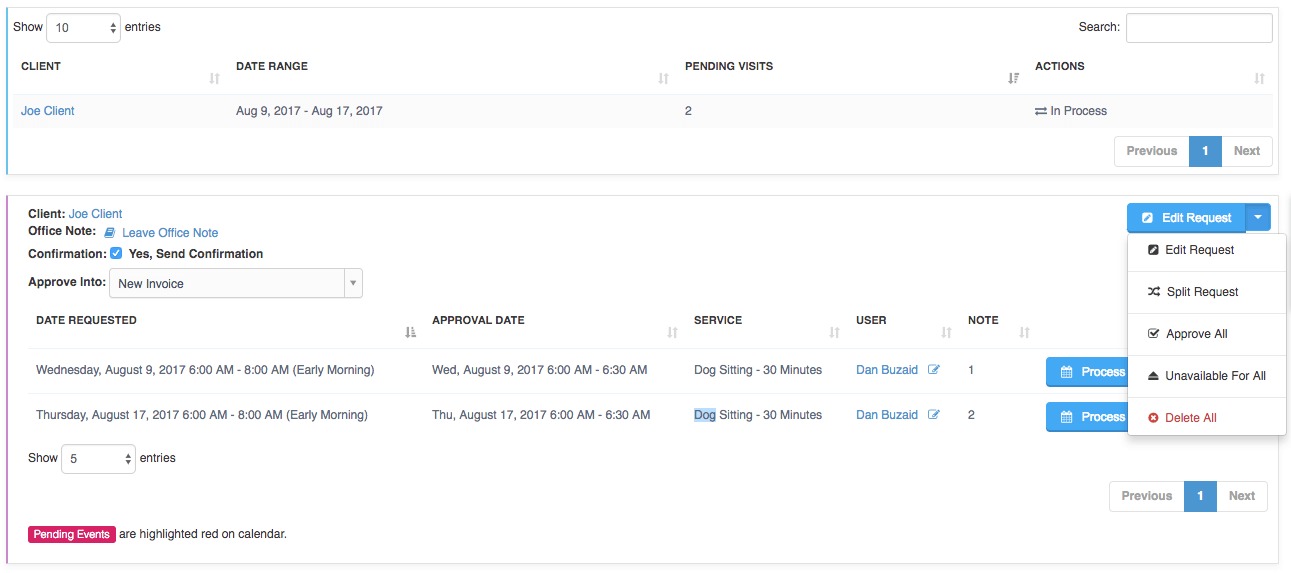The image size is (1291, 573).
Task: Toggle Yes, Send Confirmation checkbox
Action: click(x=116, y=254)
